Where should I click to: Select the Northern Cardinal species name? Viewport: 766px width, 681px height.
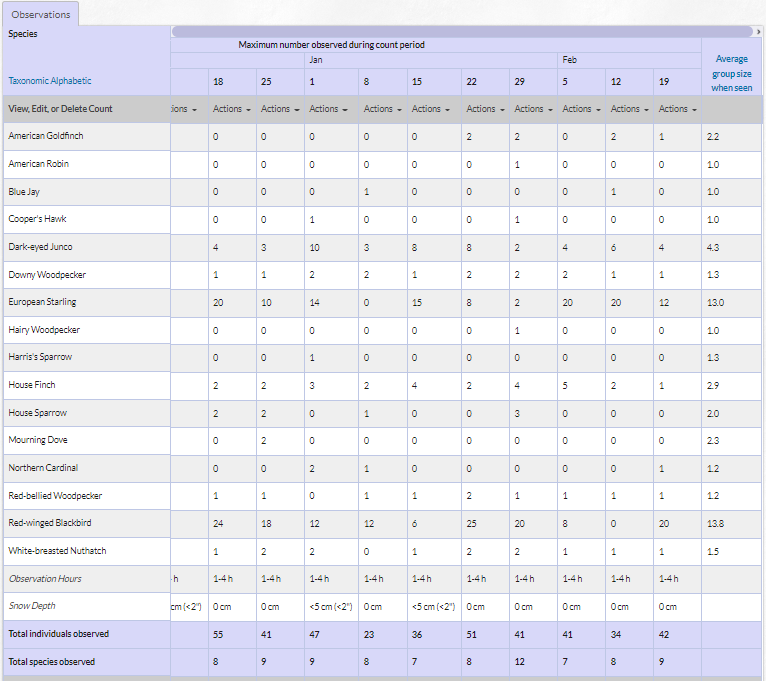[x=43, y=468]
